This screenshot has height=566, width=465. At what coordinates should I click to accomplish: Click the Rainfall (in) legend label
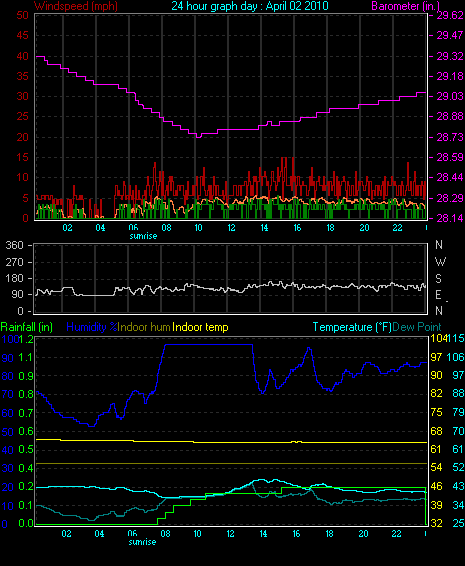click(27, 327)
